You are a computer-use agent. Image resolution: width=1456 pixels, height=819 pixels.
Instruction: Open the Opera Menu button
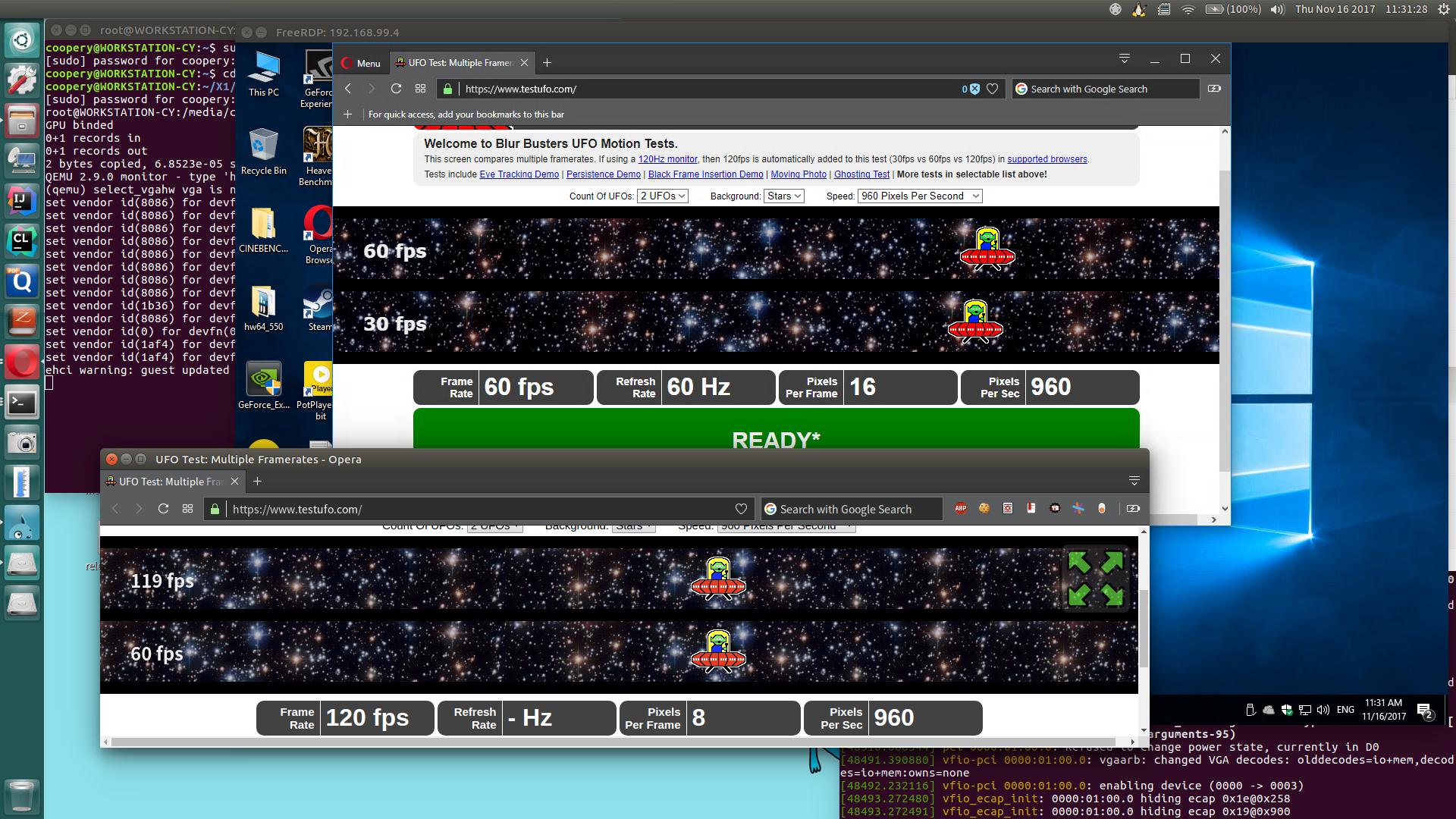361,63
